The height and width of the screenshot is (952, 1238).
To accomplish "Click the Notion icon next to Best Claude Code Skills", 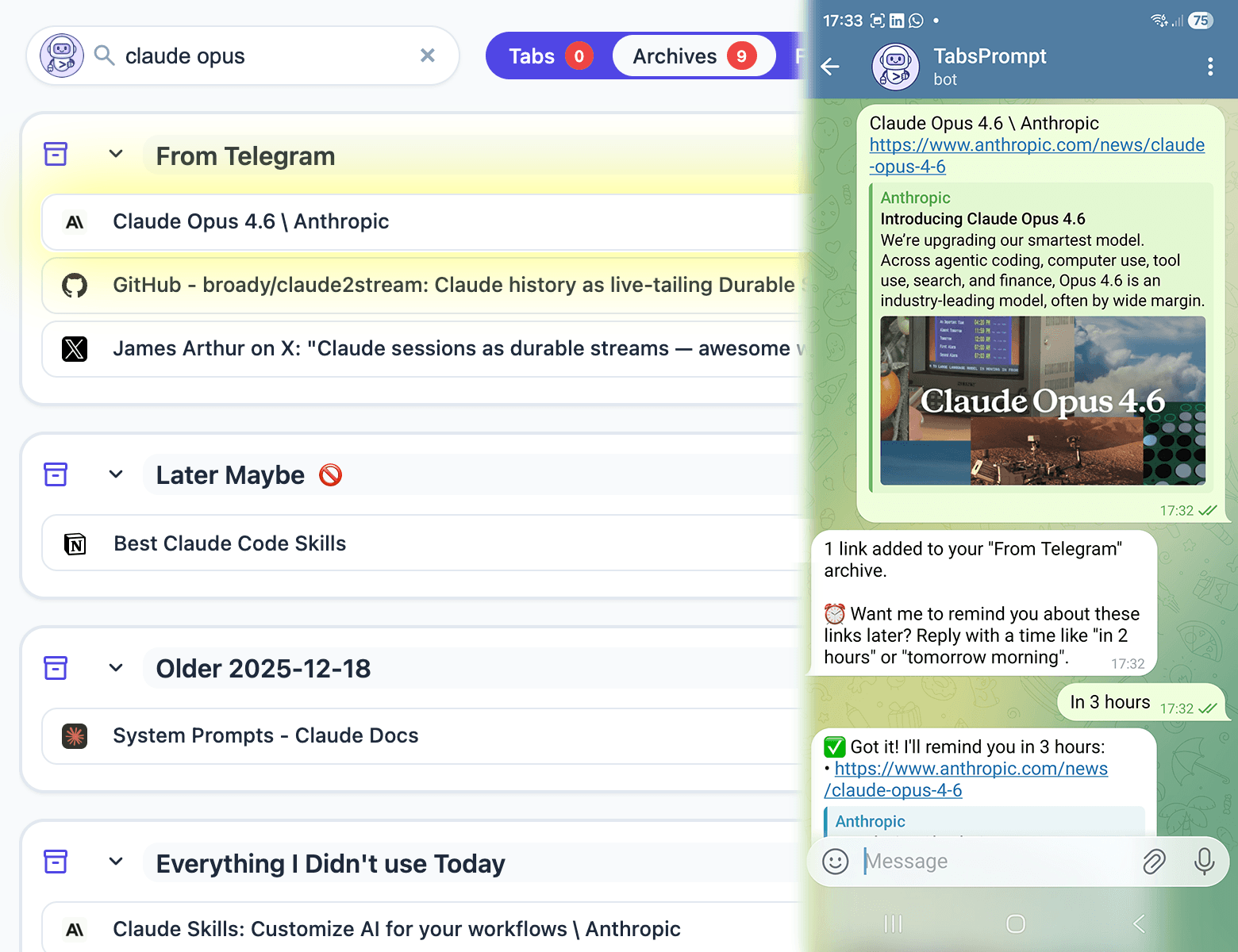I will tap(74, 543).
